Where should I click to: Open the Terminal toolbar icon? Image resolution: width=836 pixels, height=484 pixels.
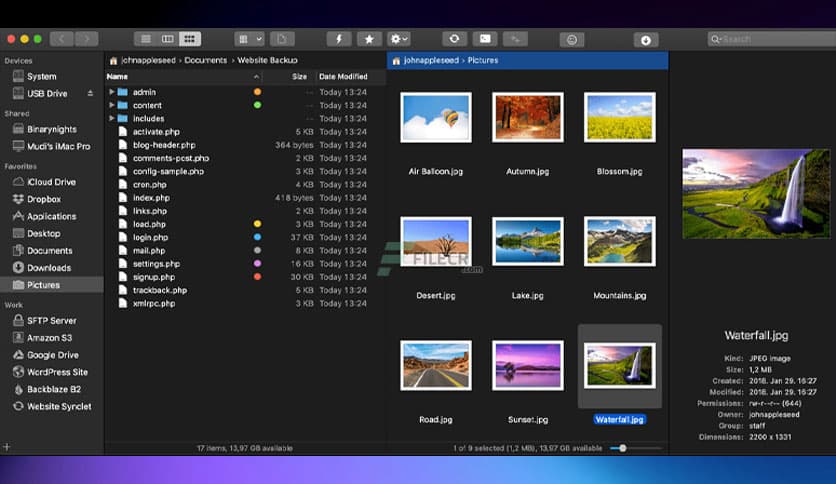coord(485,39)
